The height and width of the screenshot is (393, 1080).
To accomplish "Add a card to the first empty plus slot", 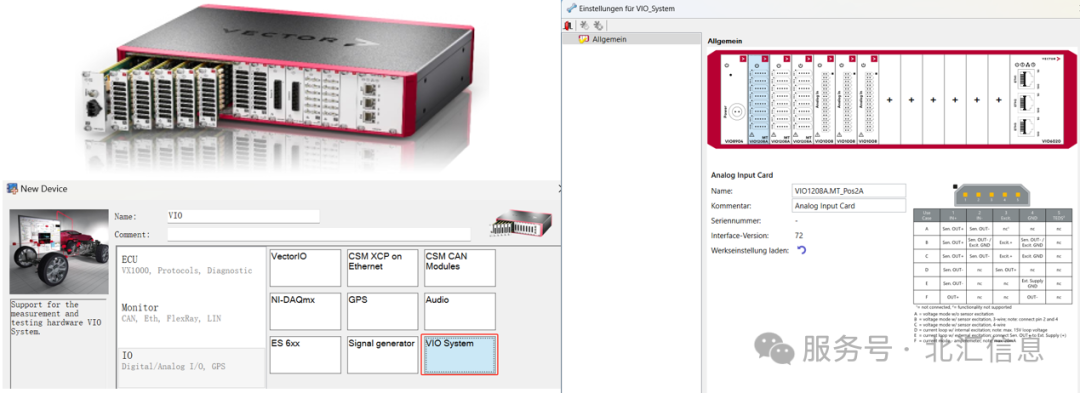I will click(889, 100).
